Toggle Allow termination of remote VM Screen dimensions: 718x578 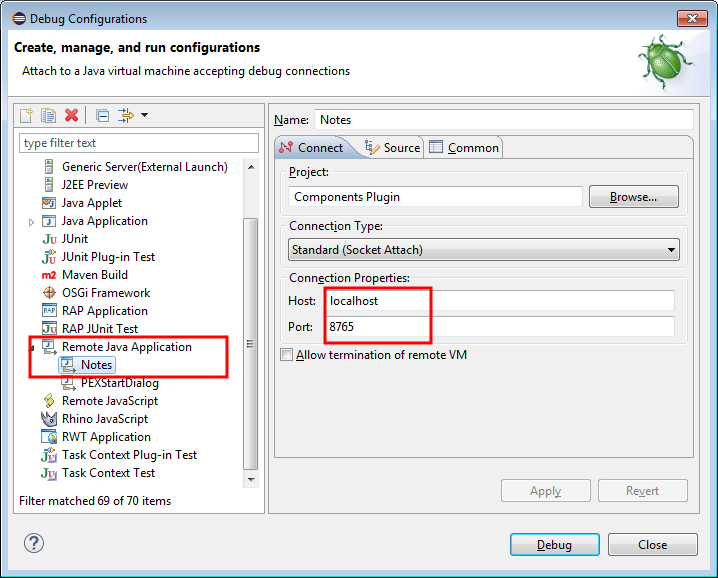[288, 355]
